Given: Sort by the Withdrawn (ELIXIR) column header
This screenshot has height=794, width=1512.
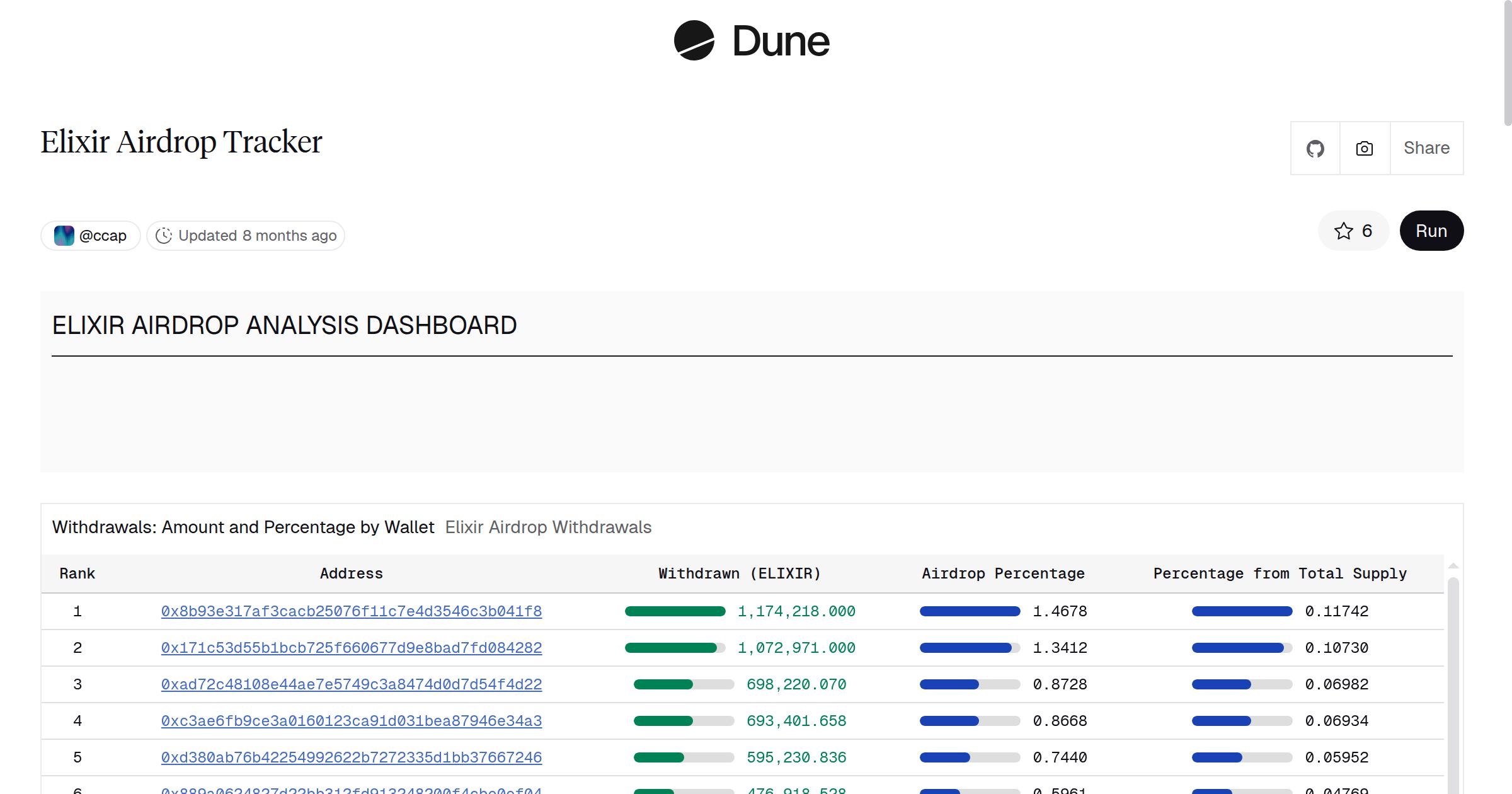Looking at the screenshot, I should point(739,573).
